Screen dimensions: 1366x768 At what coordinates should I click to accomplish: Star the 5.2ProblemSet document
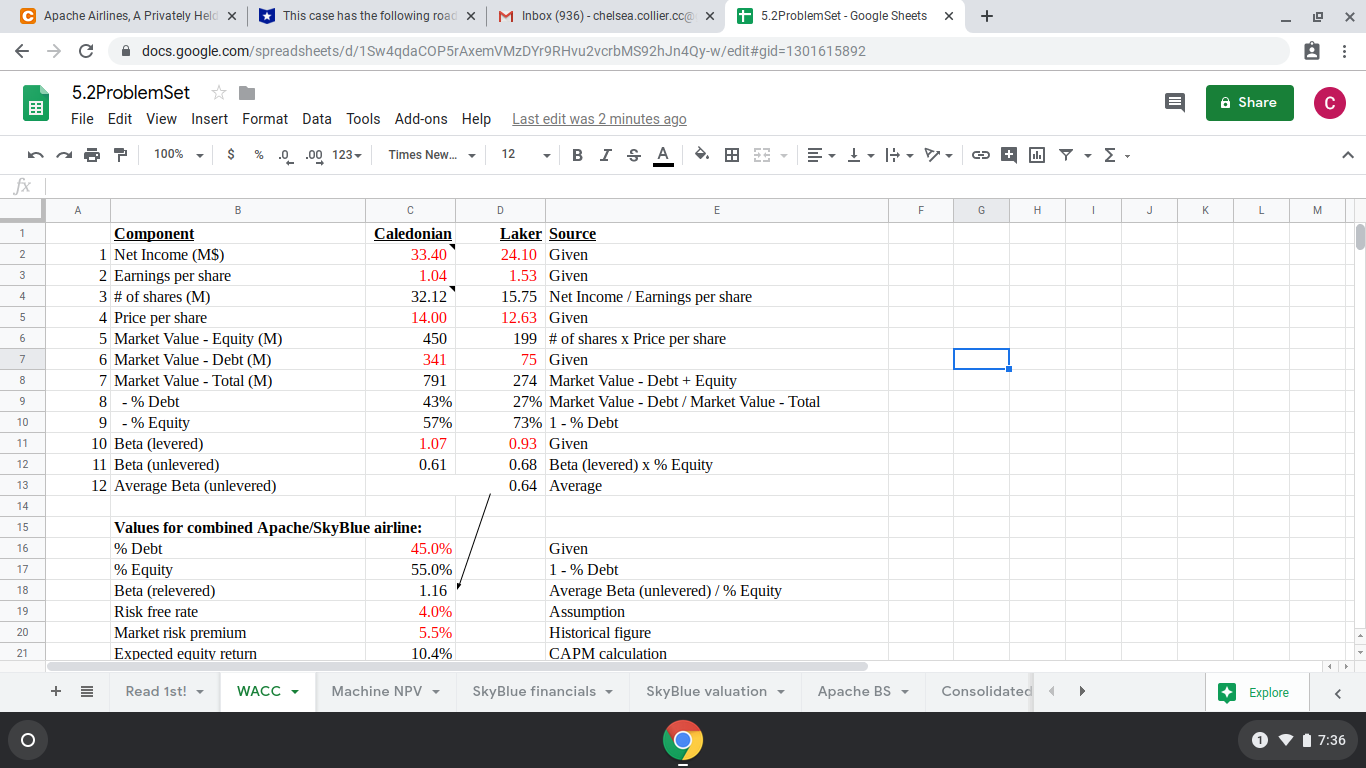click(x=219, y=93)
